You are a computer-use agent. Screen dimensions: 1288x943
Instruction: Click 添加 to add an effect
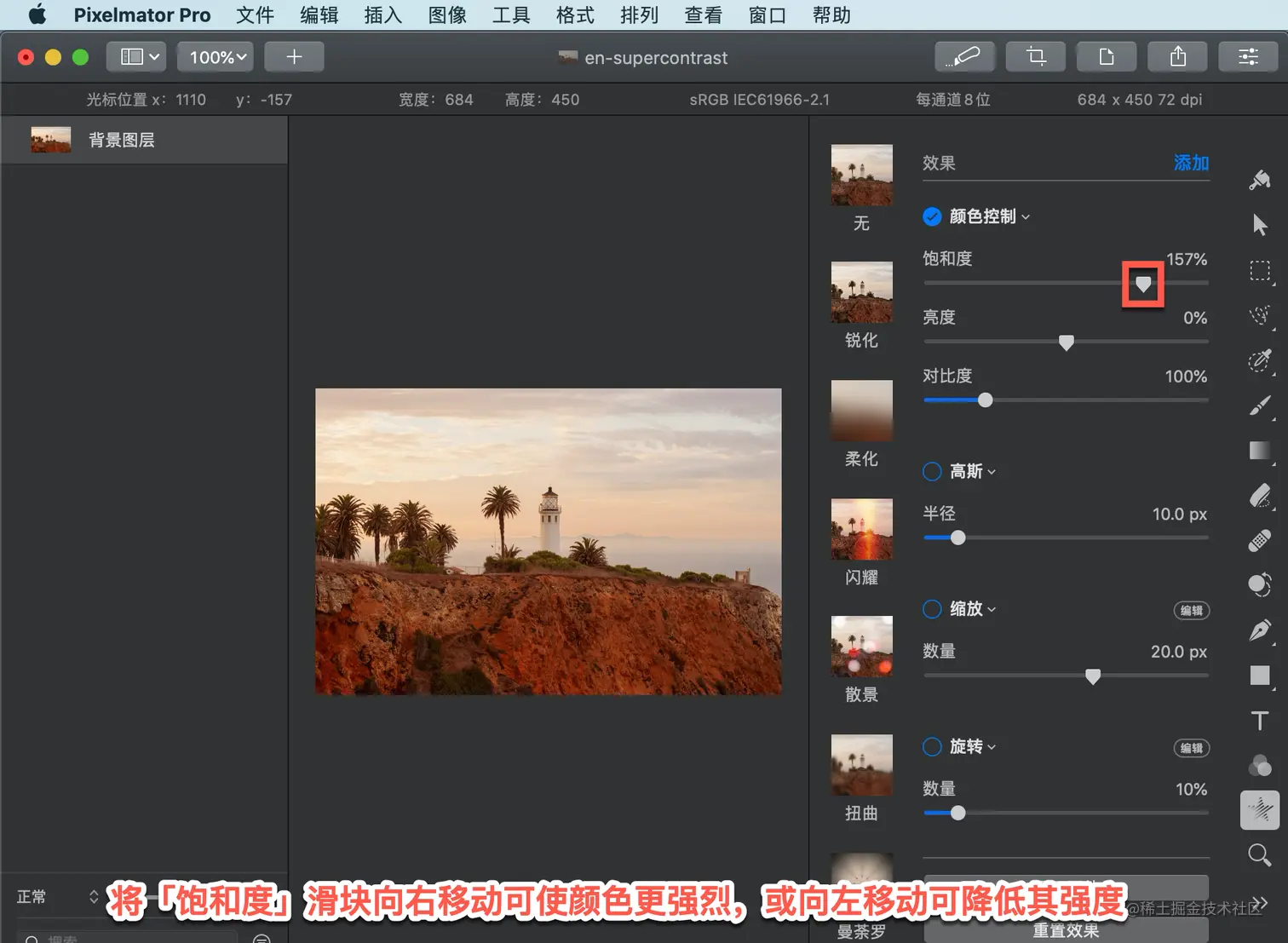(1191, 163)
